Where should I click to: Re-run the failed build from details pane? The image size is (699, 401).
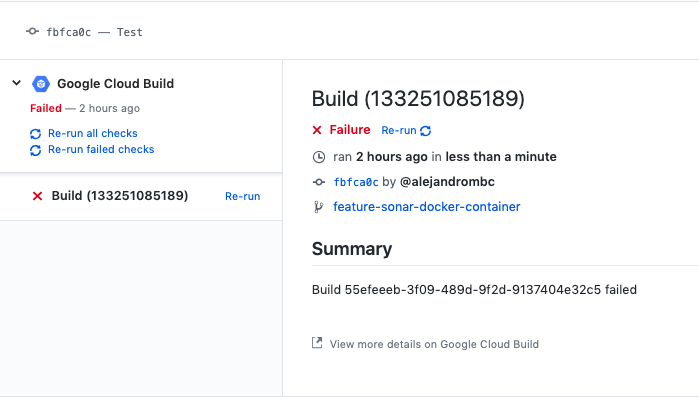tap(399, 131)
